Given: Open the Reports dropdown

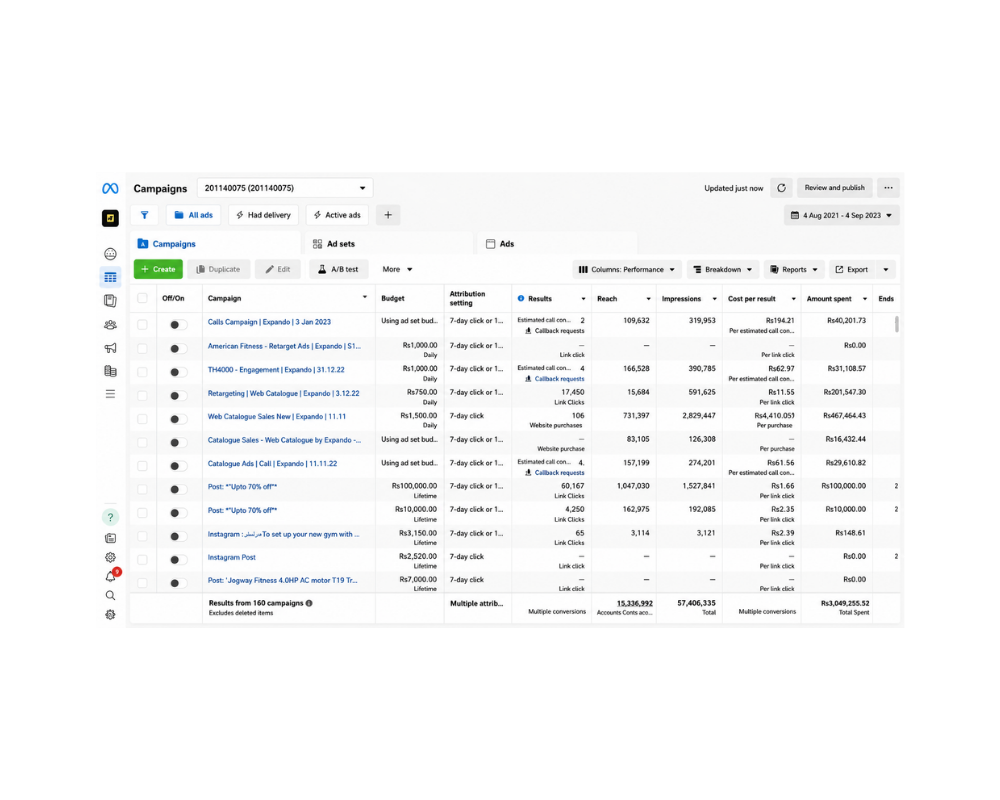Looking at the screenshot, I should (x=794, y=269).
